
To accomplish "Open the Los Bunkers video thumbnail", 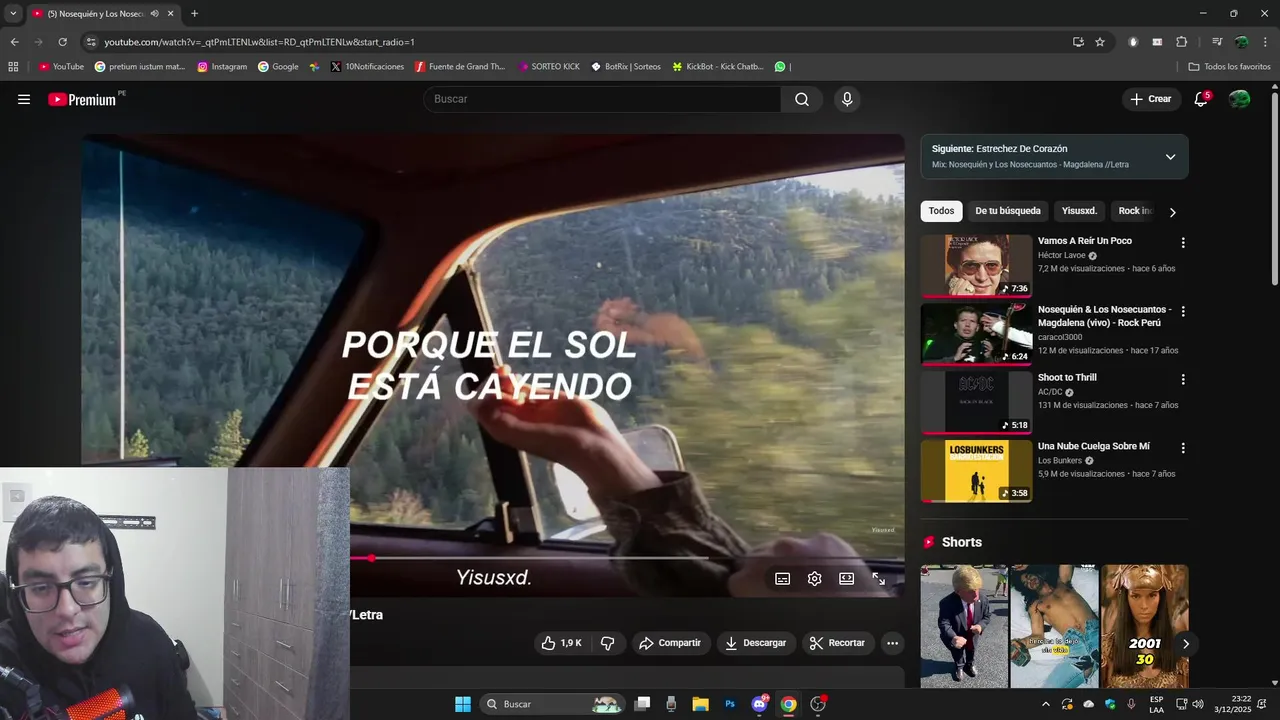I will 976,470.
